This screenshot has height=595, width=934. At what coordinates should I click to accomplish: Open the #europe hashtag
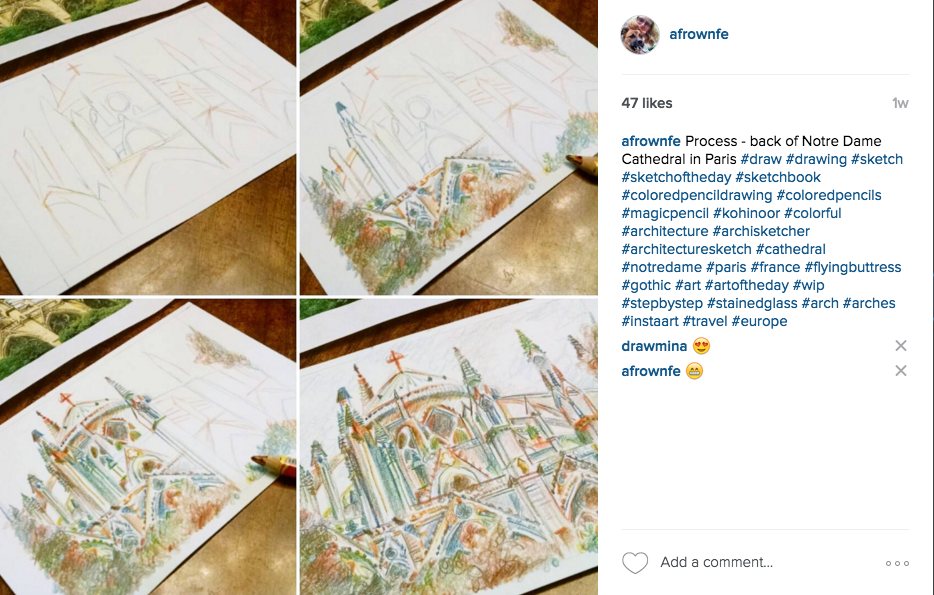tap(759, 322)
